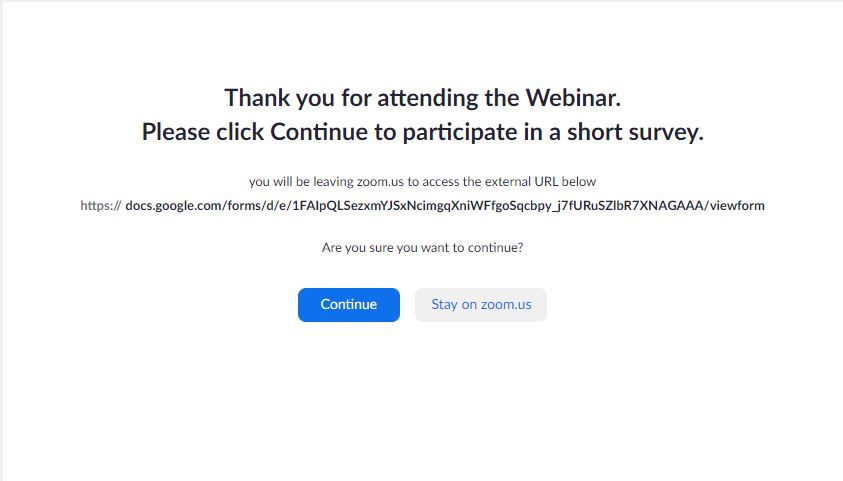Viewport: 843px width, 481px height.
Task: Click 'zoom.us' in the leaving notice sentence
Action: tap(380, 182)
